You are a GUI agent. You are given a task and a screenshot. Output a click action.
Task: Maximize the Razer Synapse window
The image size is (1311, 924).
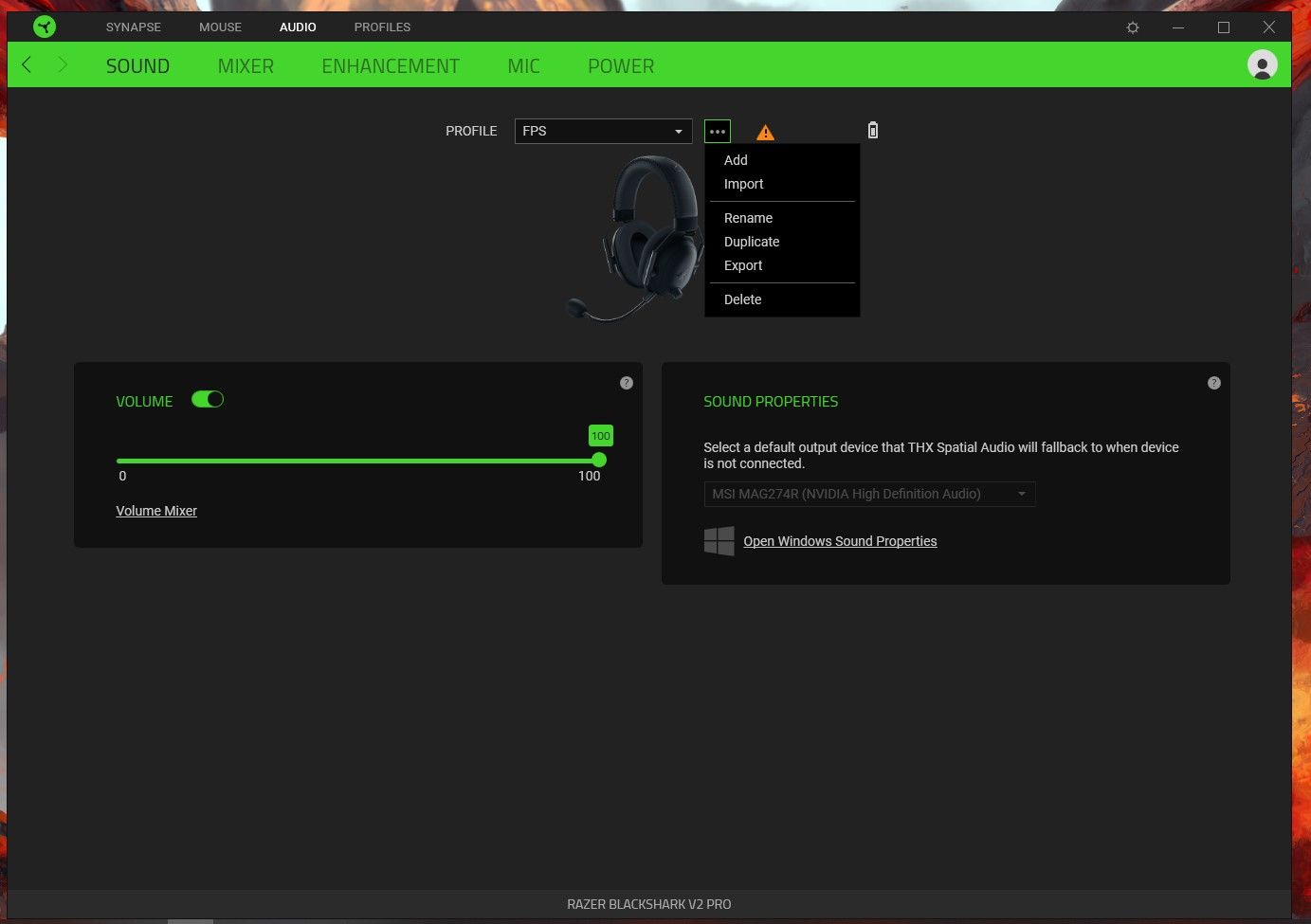click(x=1224, y=27)
